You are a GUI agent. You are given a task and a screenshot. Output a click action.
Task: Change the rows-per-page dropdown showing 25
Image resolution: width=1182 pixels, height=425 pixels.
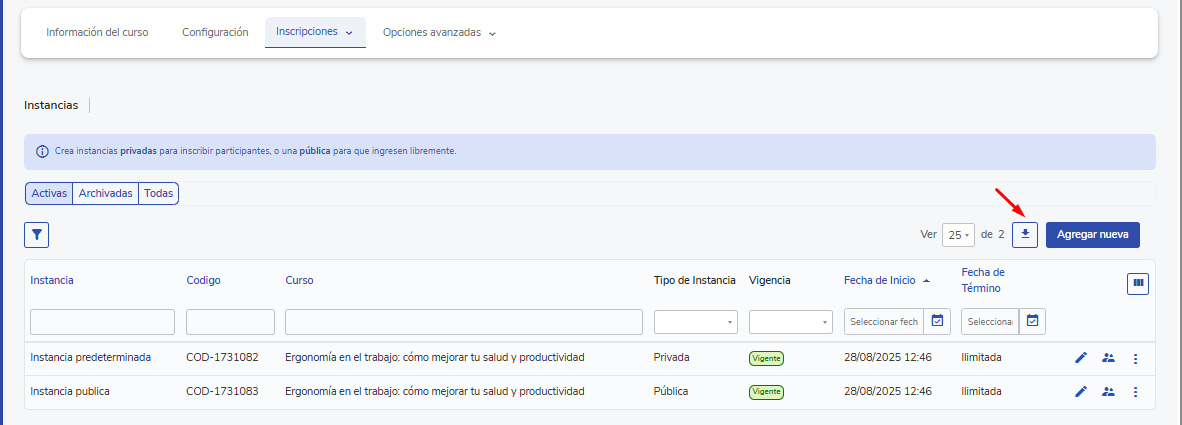958,235
